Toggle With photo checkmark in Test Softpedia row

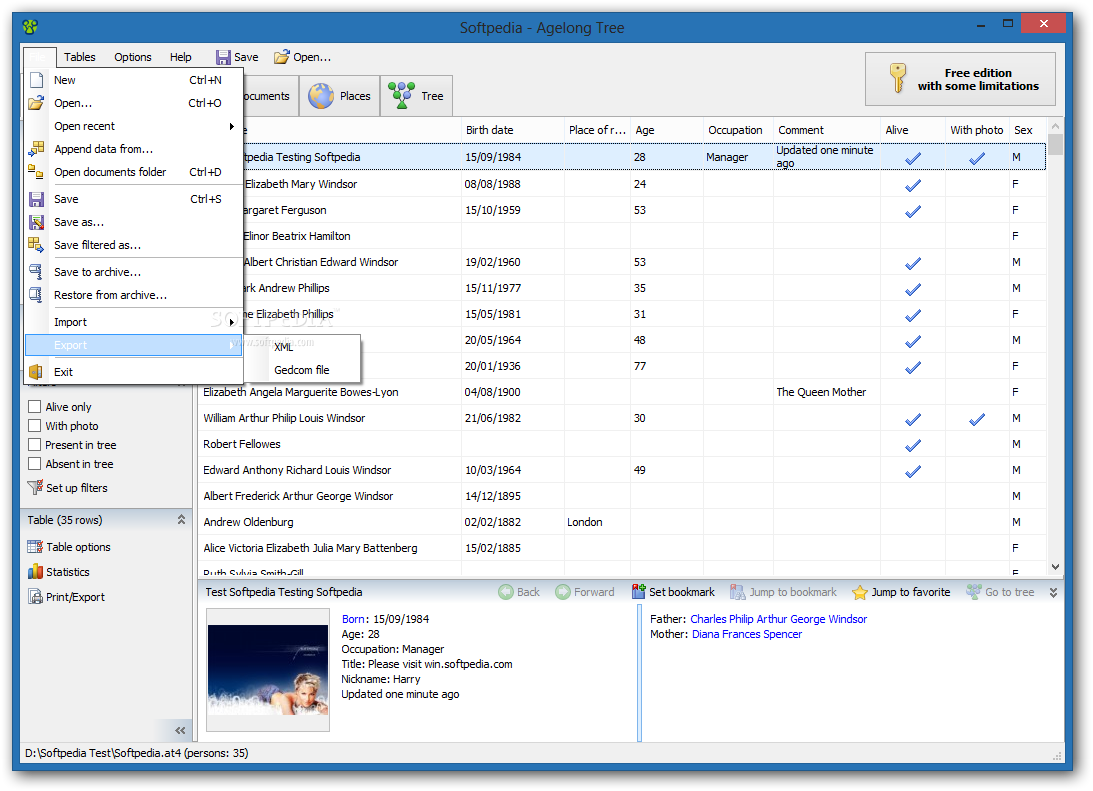click(977, 158)
